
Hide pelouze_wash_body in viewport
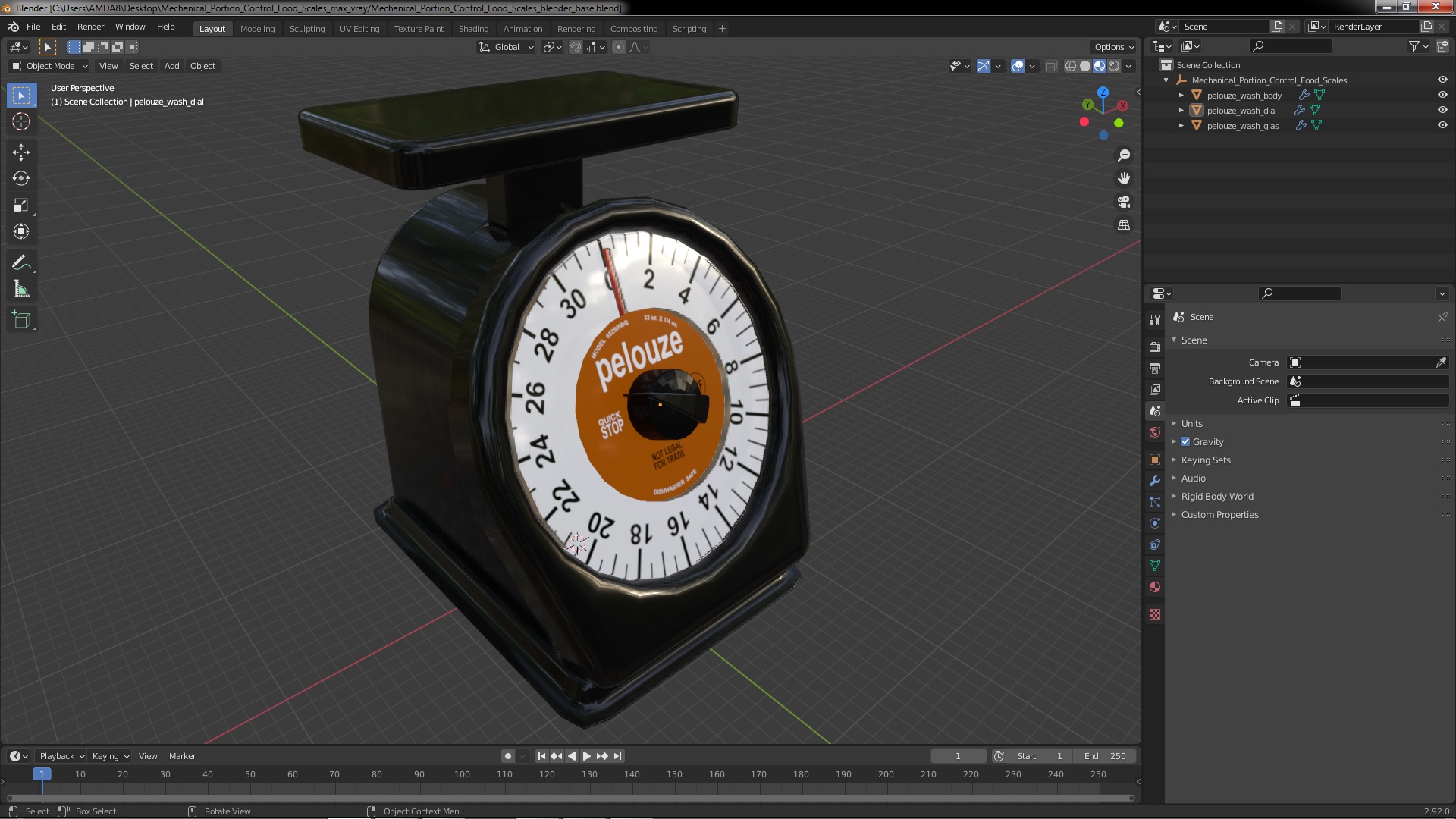(x=1442, y=96)
